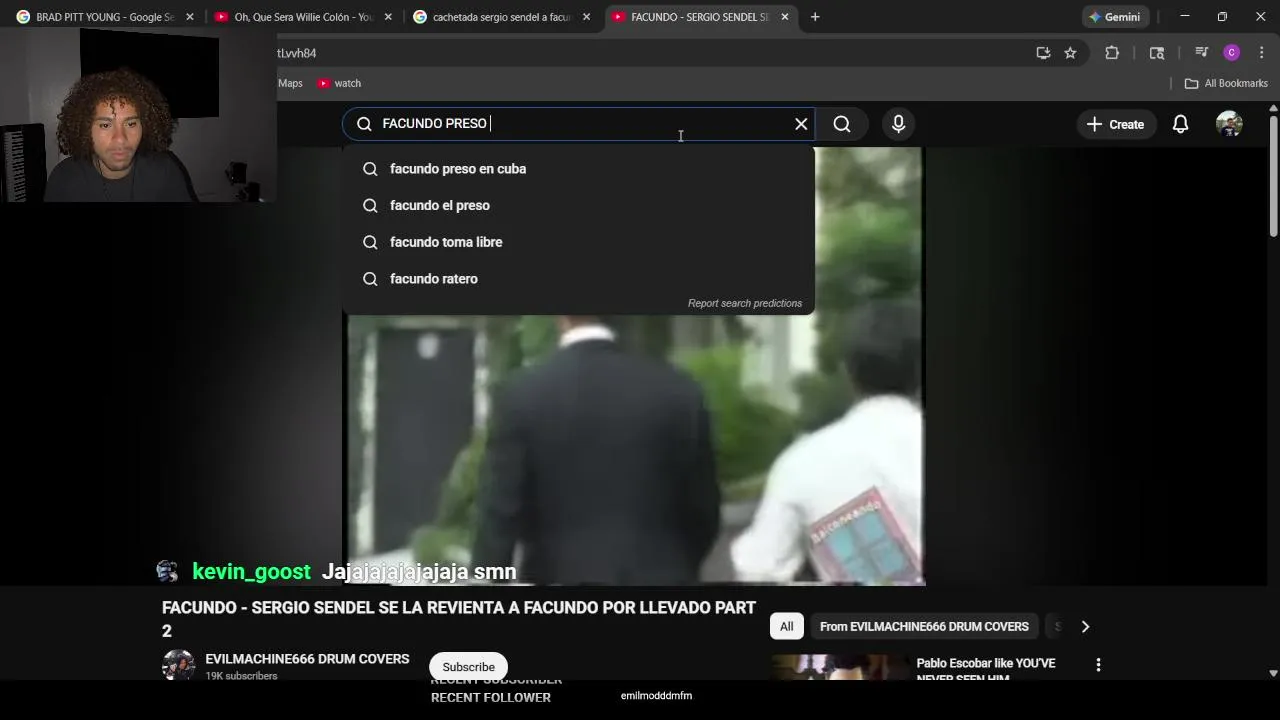Click the Create button
This screenshot has height=720, width=1280.
click(x=1115, y=124)
